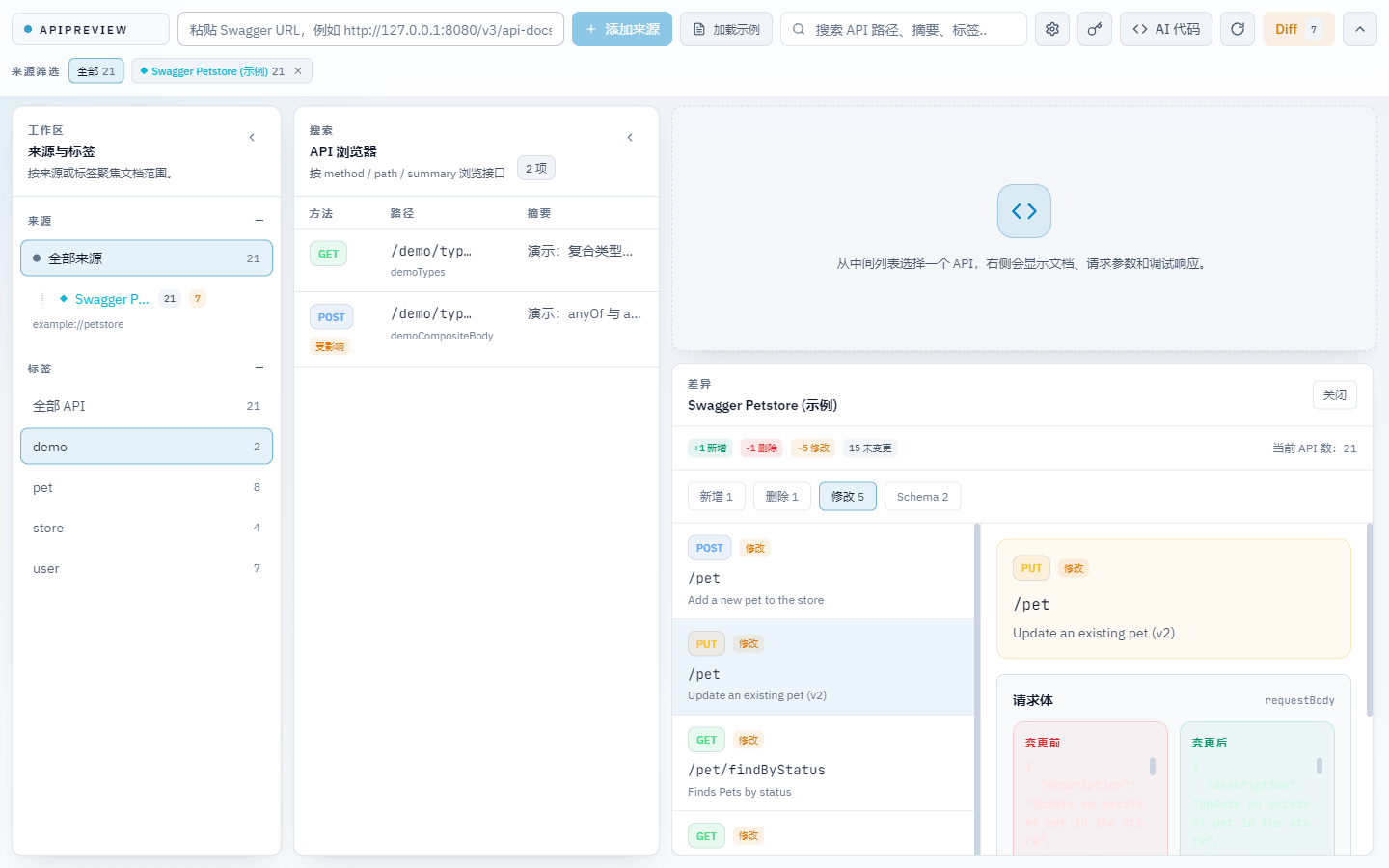Click the diff detail pane scrollbar
This screenshot has height=868, width=1389.
[x=1370, y=619]
